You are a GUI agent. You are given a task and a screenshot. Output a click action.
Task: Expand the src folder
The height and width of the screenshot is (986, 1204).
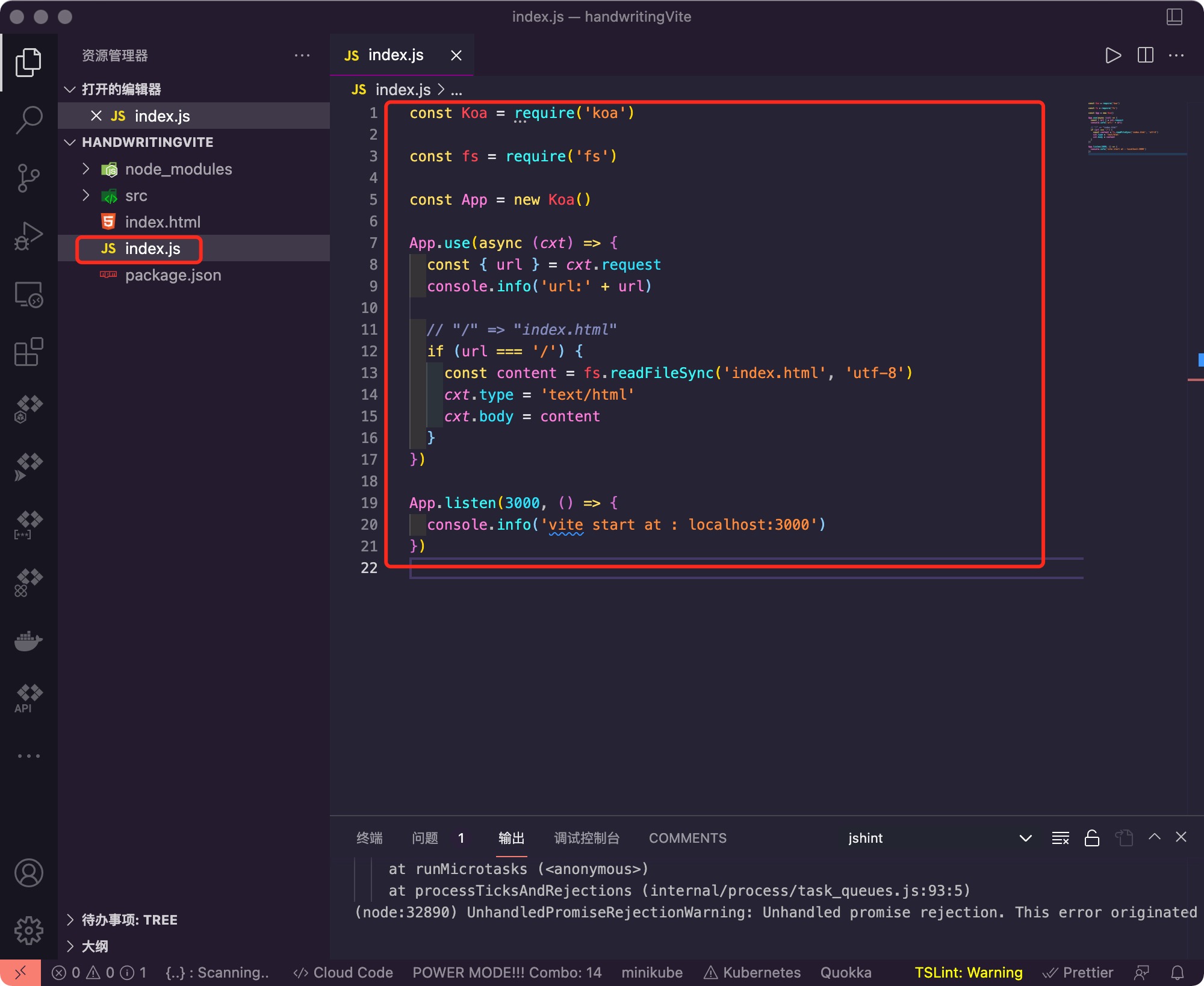pos(85,195)
